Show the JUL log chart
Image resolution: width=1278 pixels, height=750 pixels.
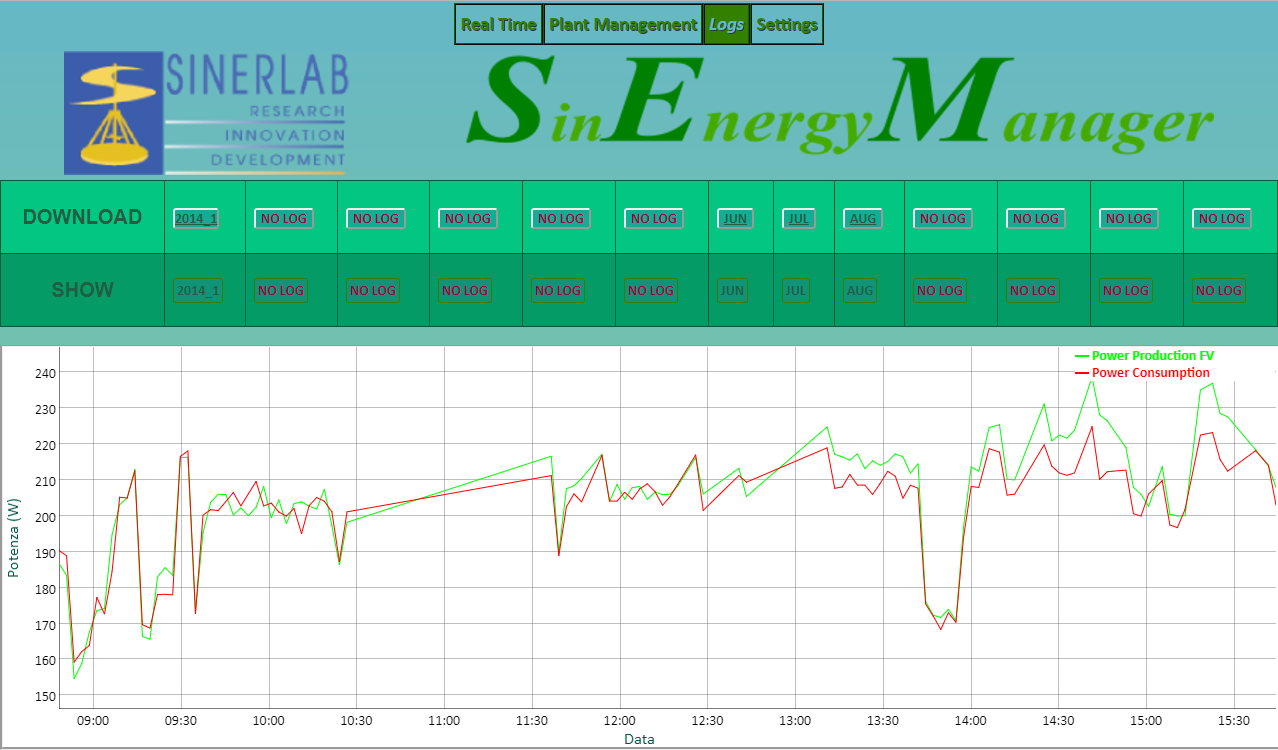tap(797, 290)
